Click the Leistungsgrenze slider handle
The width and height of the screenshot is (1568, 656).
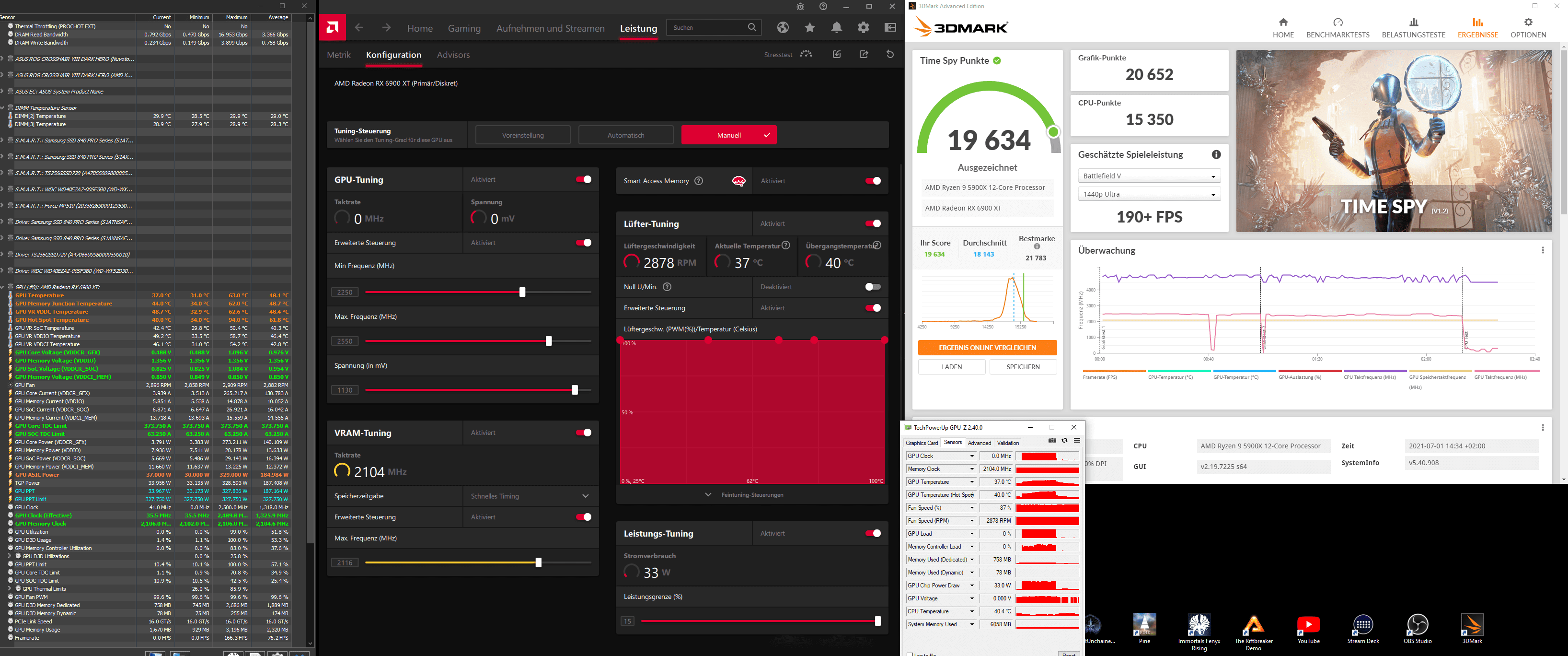[877, 621]
